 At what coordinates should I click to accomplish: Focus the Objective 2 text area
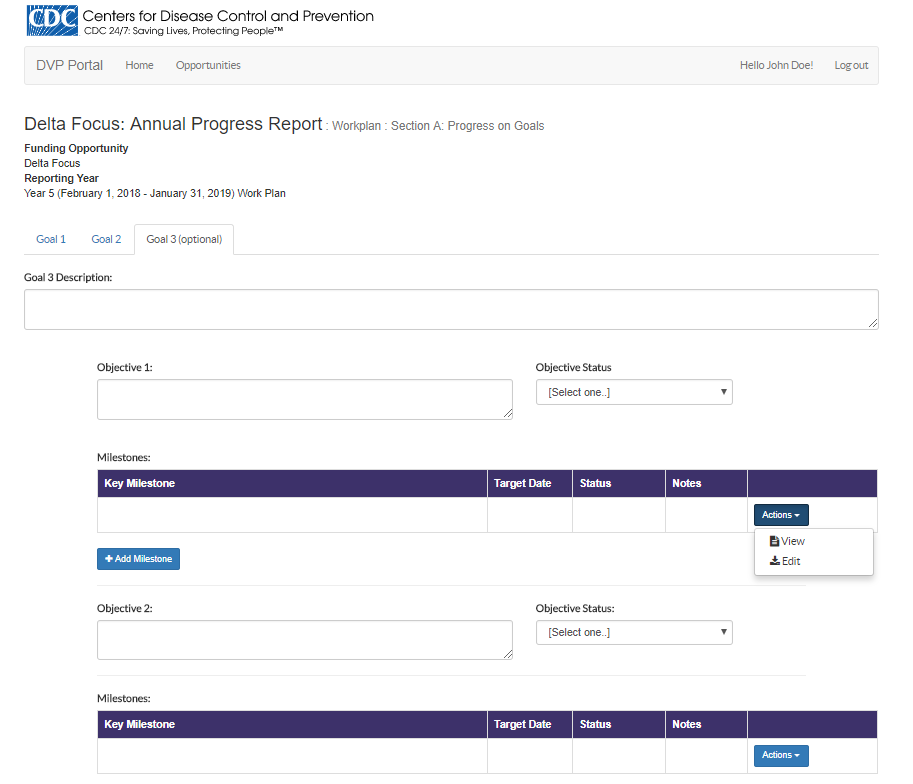coord(304,640)
